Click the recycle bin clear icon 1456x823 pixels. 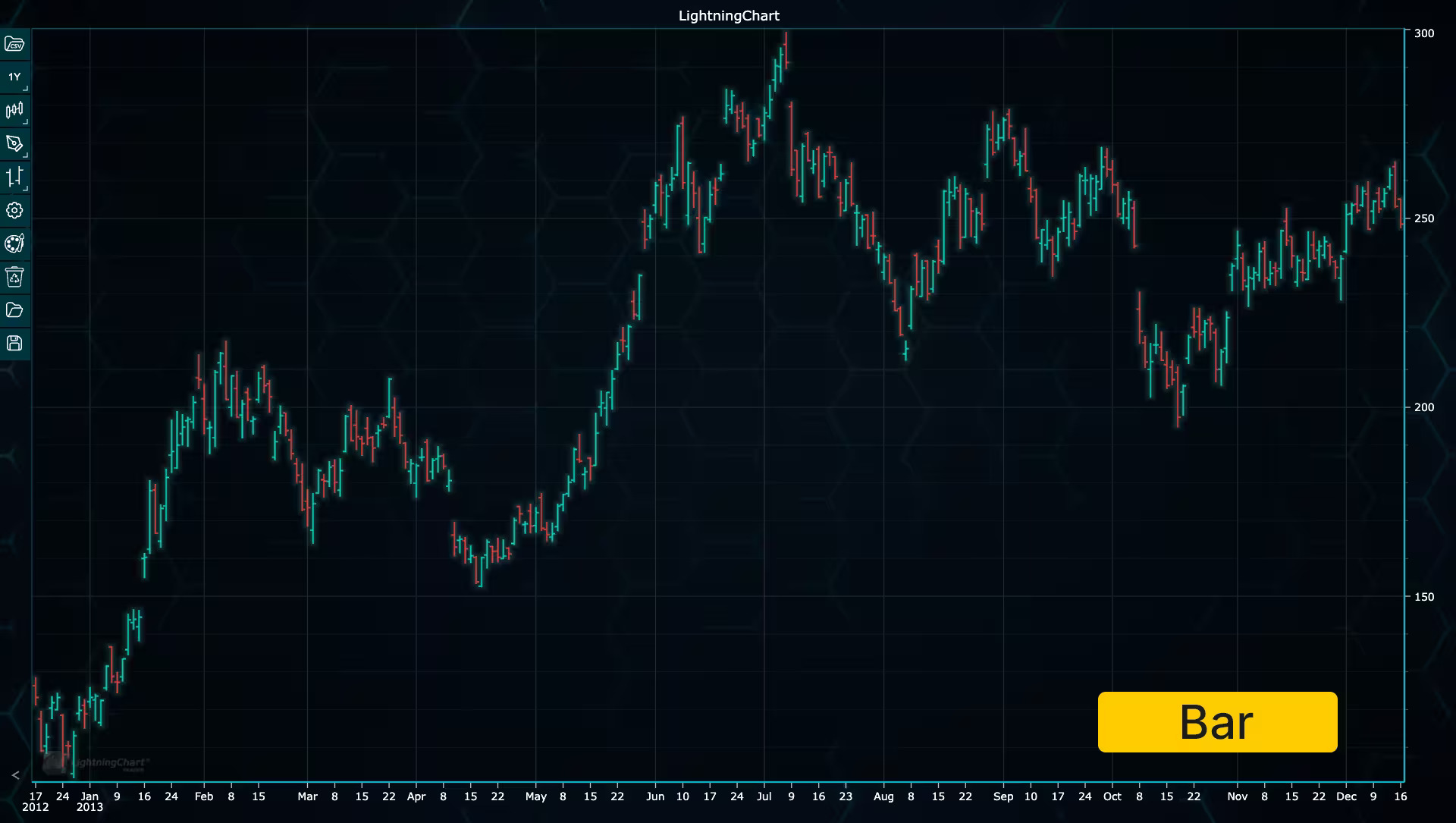pyautogui.click(x=14, y=277)
